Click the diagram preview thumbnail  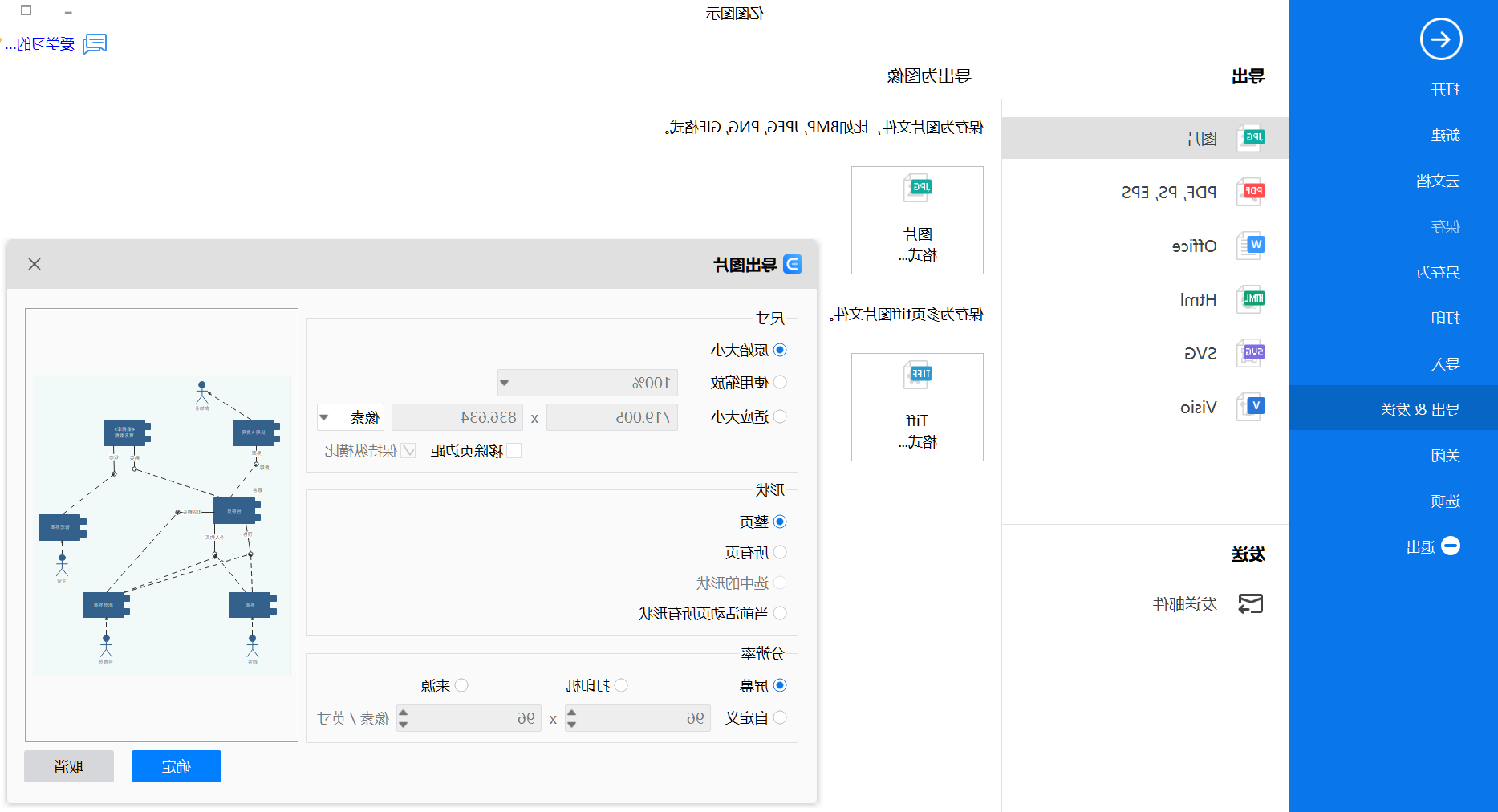[162, 526]
